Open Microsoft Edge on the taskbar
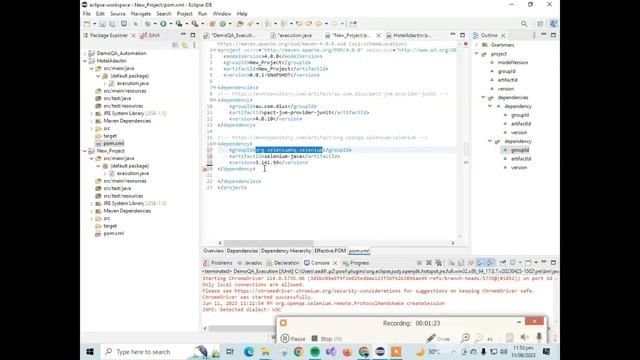 pyautogui.click(x=249, y=351)
